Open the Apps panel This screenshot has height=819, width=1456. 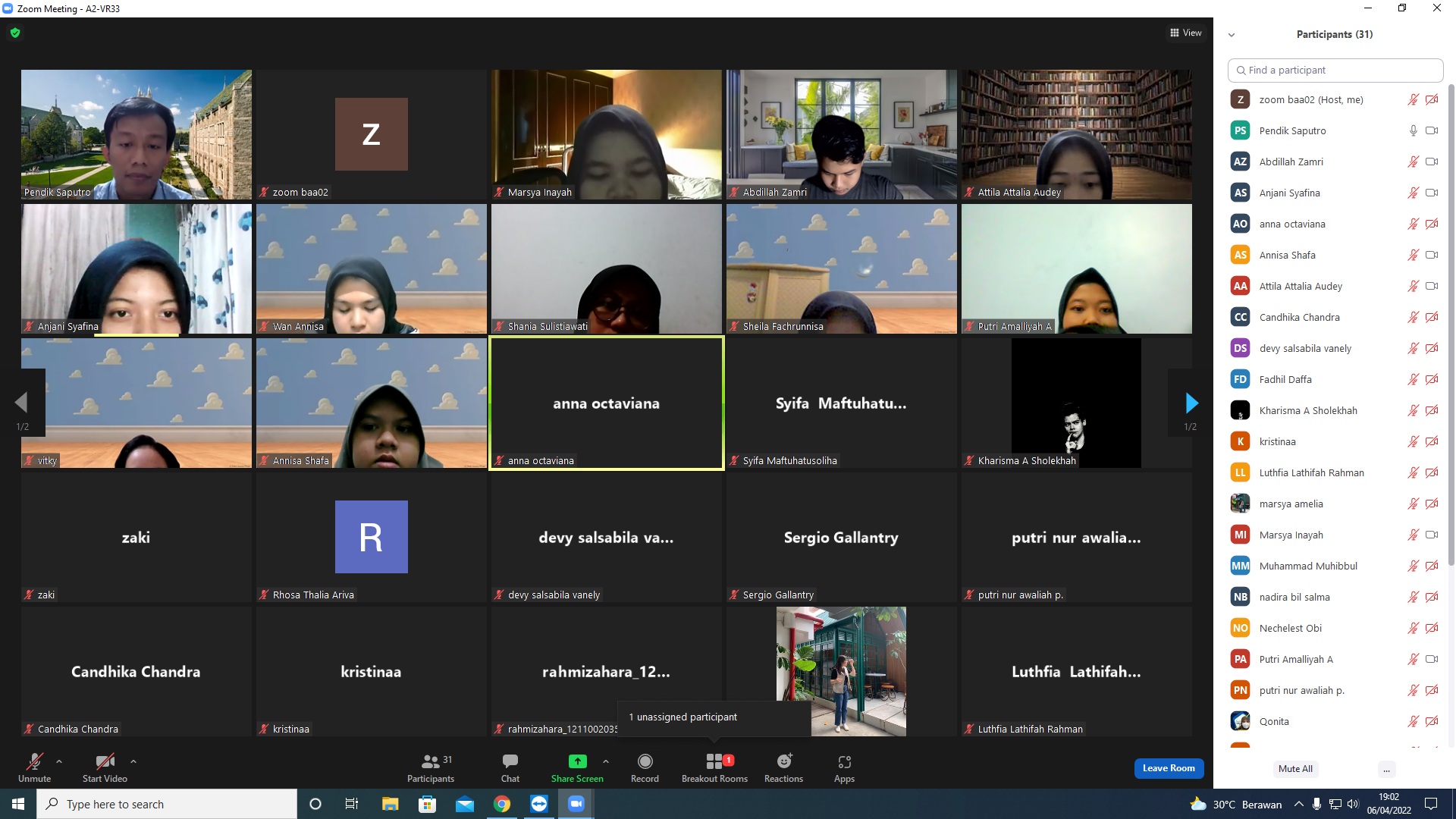coord(845,767)
